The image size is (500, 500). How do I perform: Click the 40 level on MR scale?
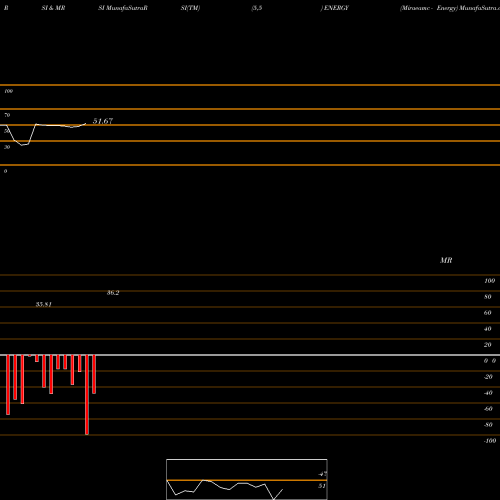(487, 329)
